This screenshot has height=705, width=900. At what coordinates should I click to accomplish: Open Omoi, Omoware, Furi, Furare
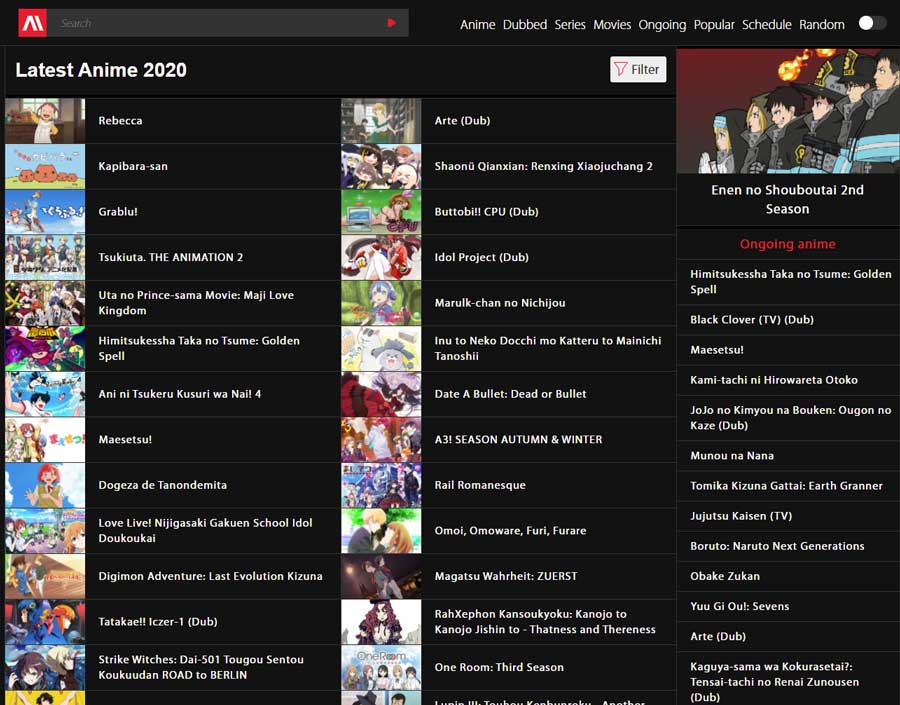pyautogui.click(x=510, y=530)
